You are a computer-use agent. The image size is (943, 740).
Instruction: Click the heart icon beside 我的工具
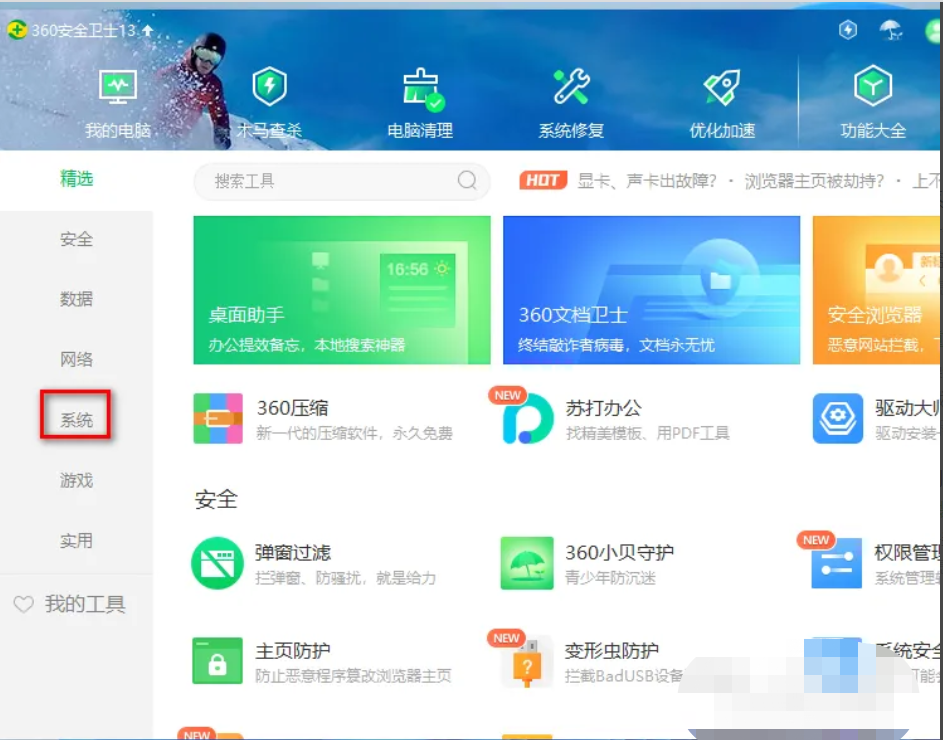[x=23, y=604]
